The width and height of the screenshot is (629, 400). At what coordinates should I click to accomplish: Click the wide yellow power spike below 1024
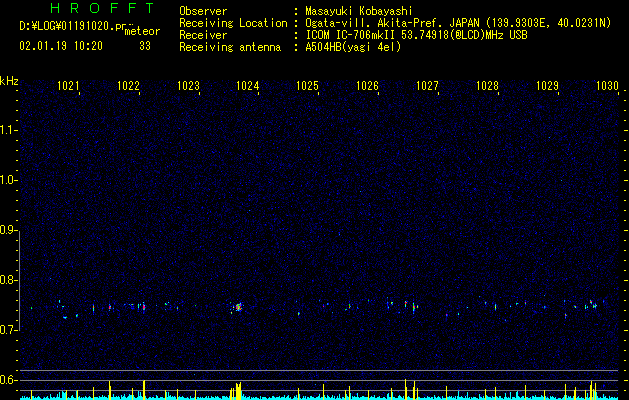click(x=237, y=391)
